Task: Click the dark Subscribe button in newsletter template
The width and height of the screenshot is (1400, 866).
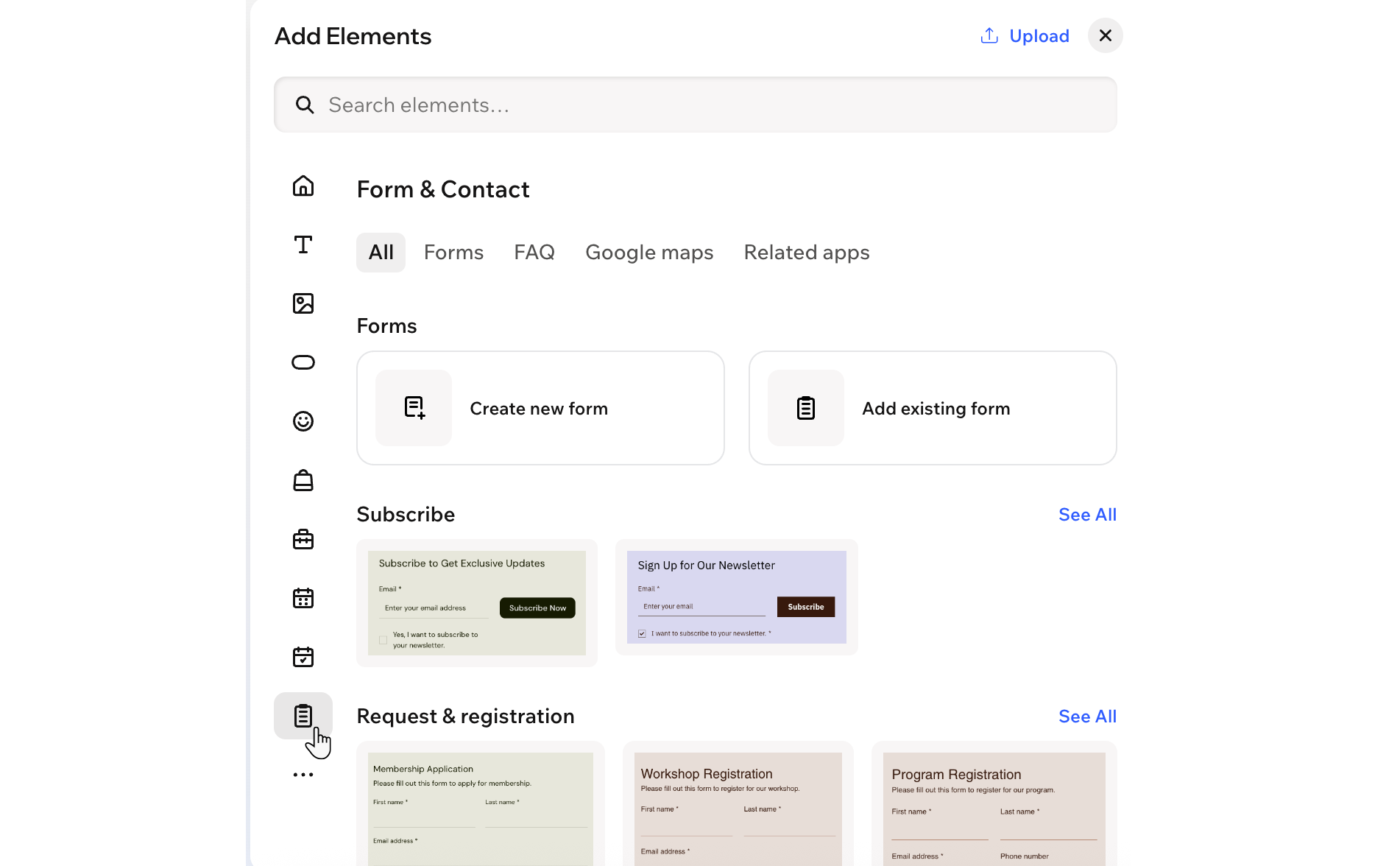Action: pyautogui.click(x=806, y=607)
